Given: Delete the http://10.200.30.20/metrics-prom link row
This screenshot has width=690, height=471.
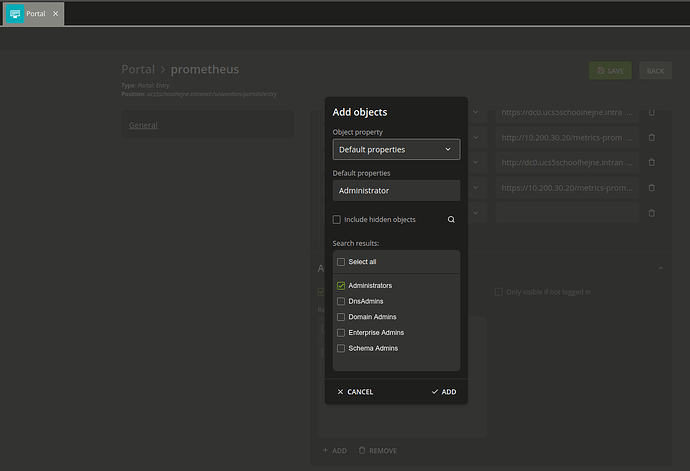Looking at the screenshot, I should [x=652, y=137].
